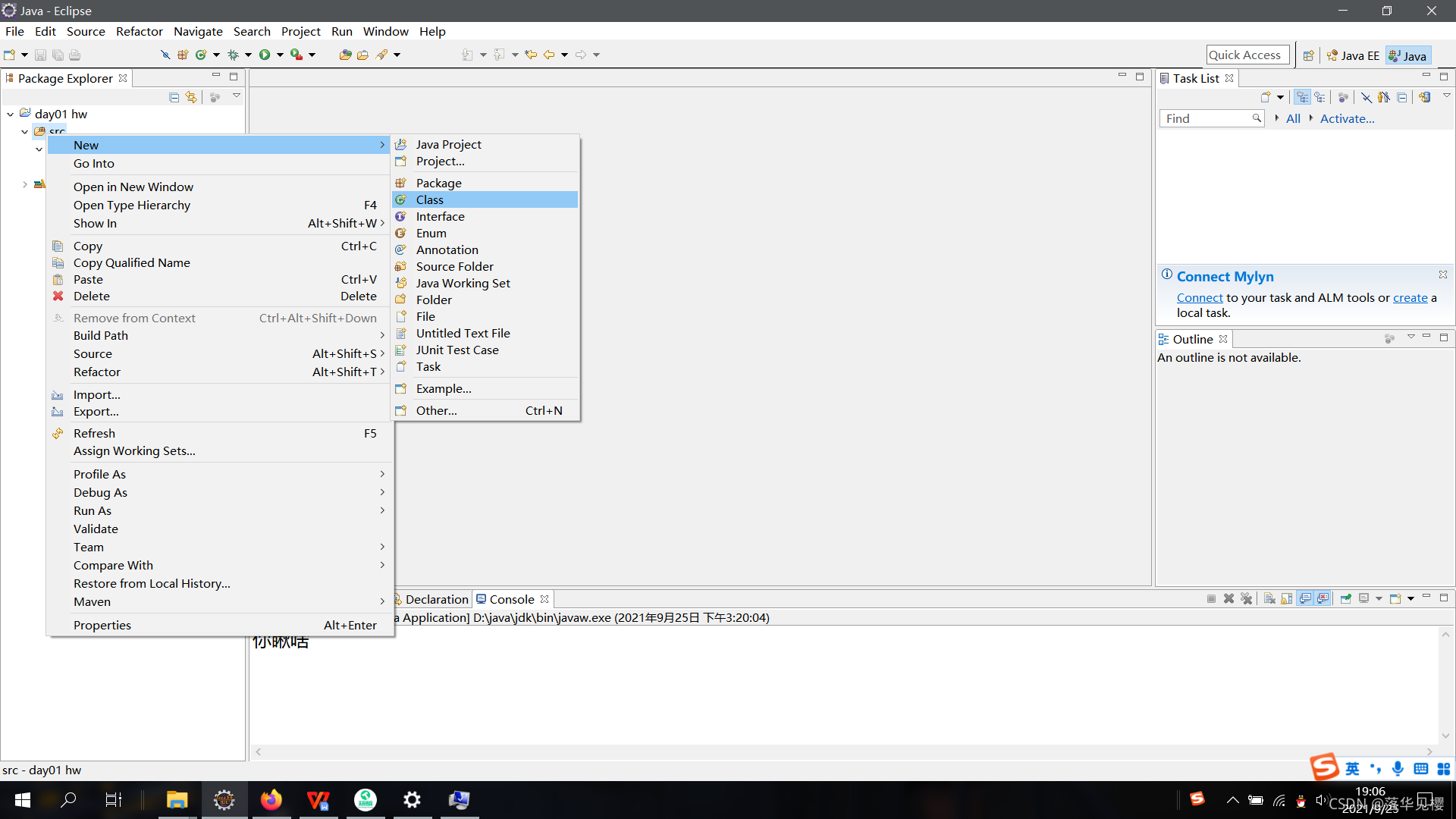
Task: Open the Window menu
Action: [x=385, y=31]
